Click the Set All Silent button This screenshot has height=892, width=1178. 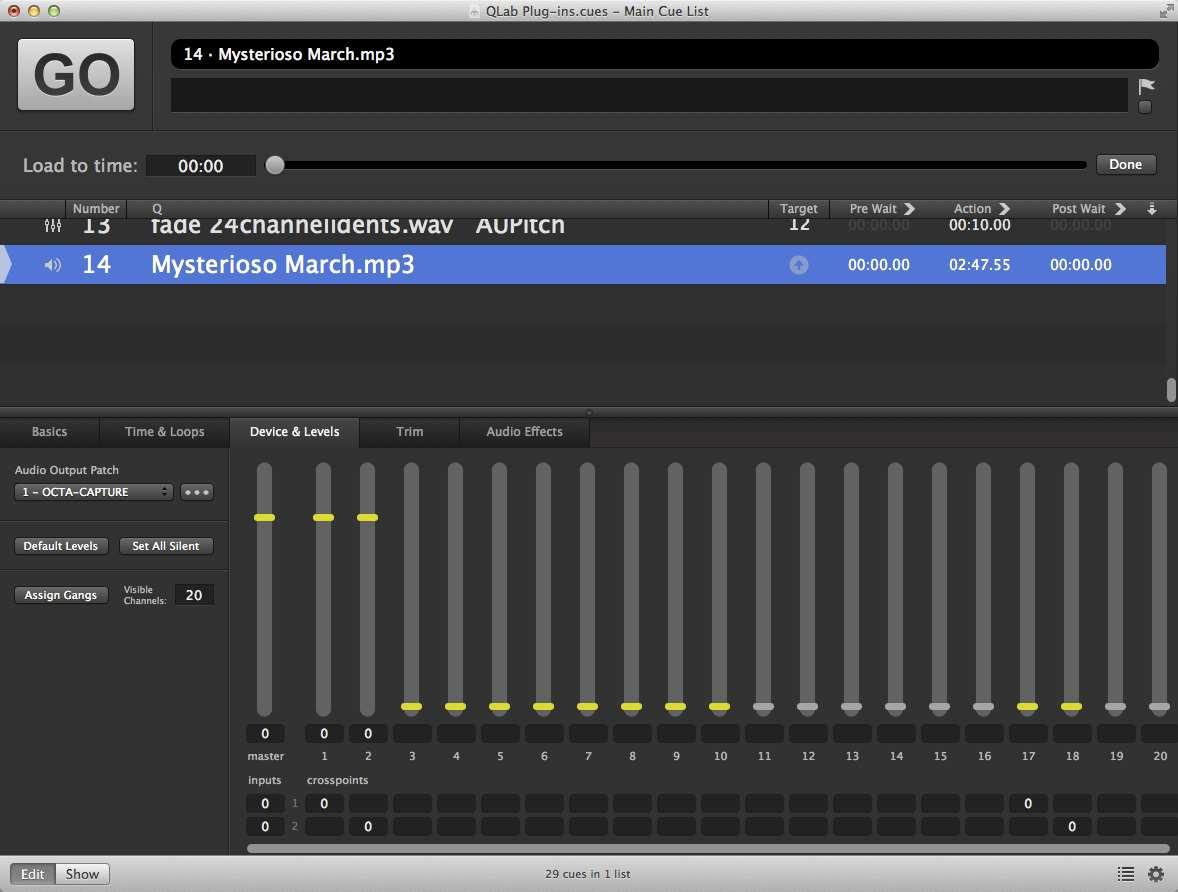pyautogui.click(x=166, y=546)
